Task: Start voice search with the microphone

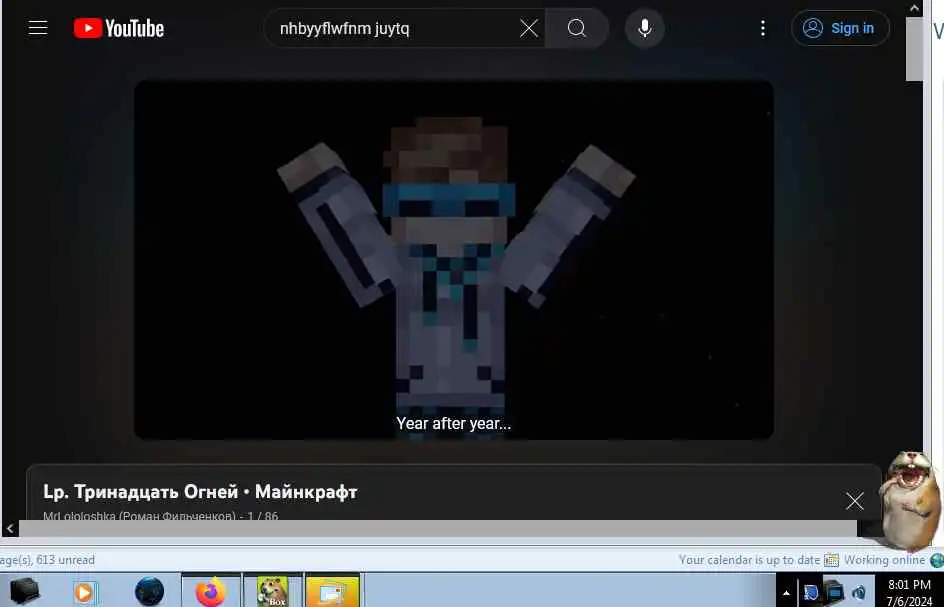Action: (x=644, y=28)
